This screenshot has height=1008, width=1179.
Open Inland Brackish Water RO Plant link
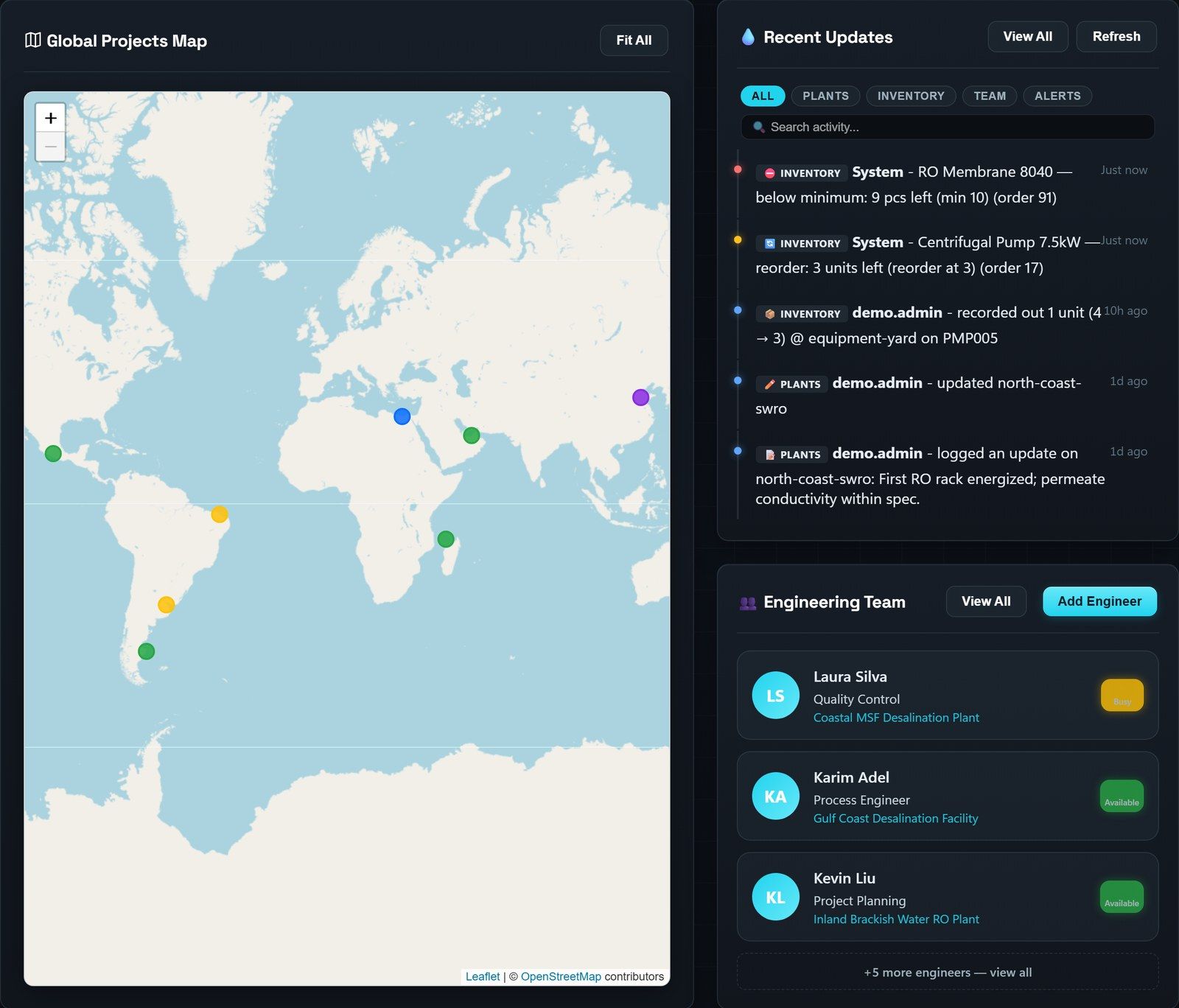[896, 920]
